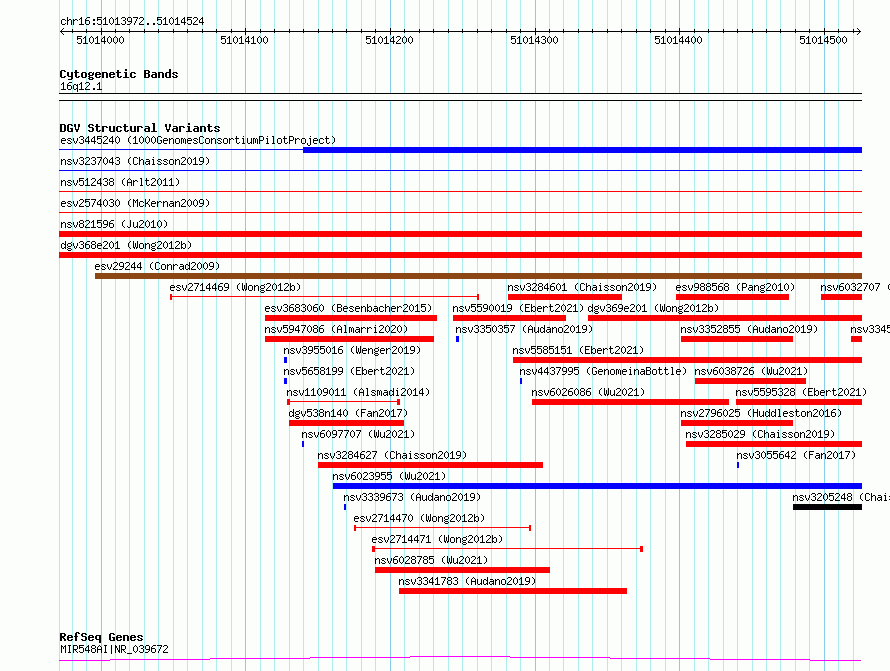The height and width of the screenshot is (671, 890).
Task: Click the dgv538n140 (Fan2017) label
Action: 348,413
